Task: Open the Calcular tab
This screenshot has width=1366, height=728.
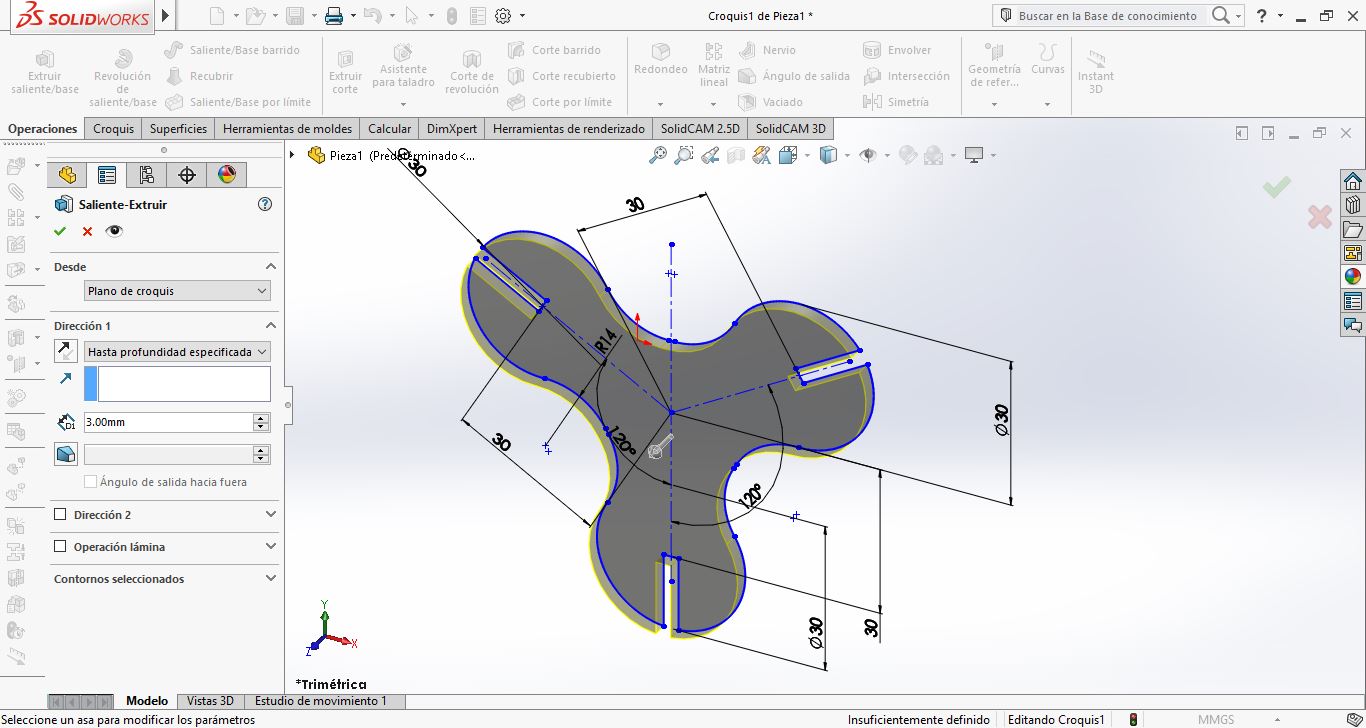Action: click(389, 129)
